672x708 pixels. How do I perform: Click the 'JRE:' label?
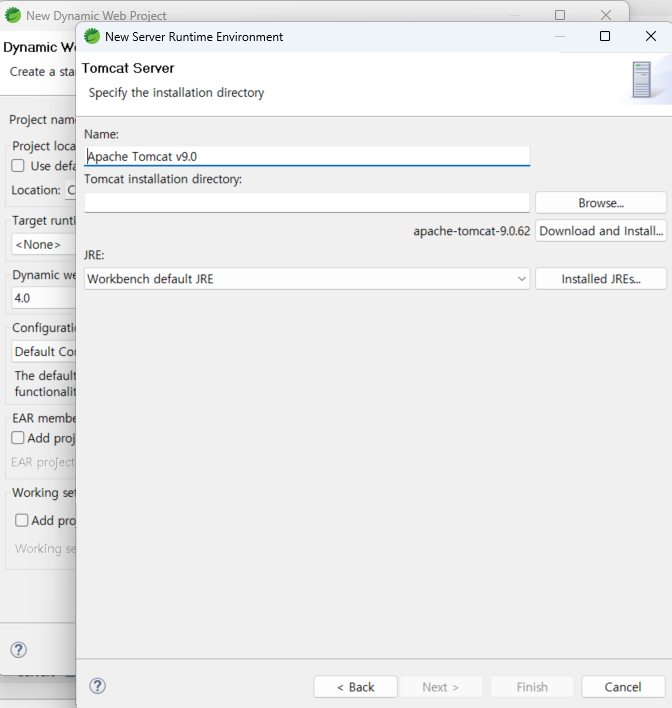[x=94, y=255]
